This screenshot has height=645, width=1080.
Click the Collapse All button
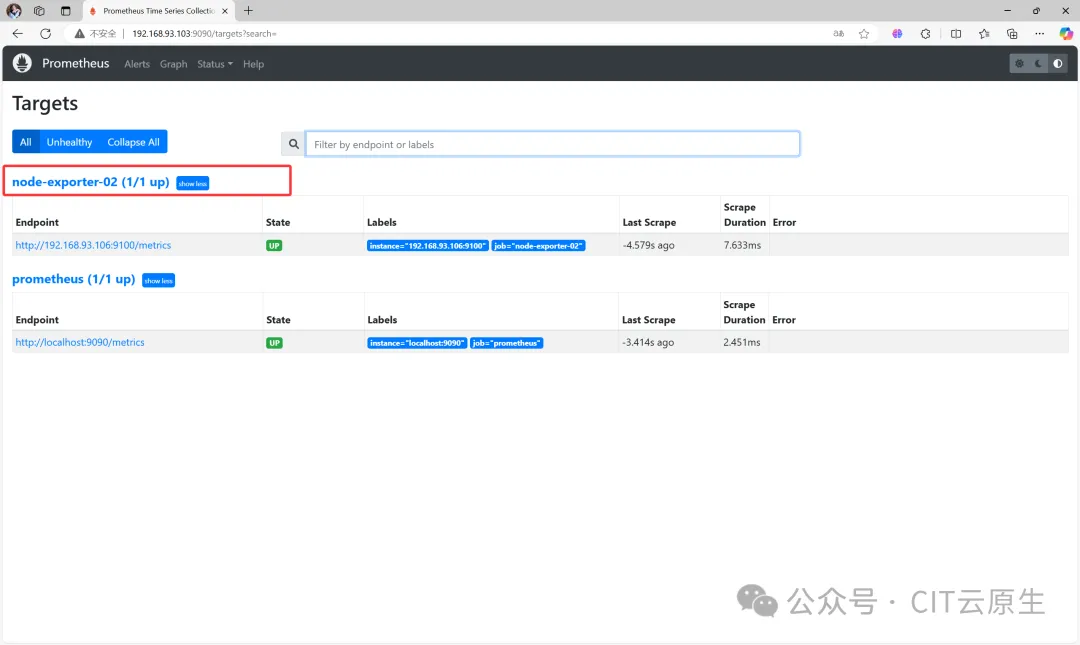134,142
